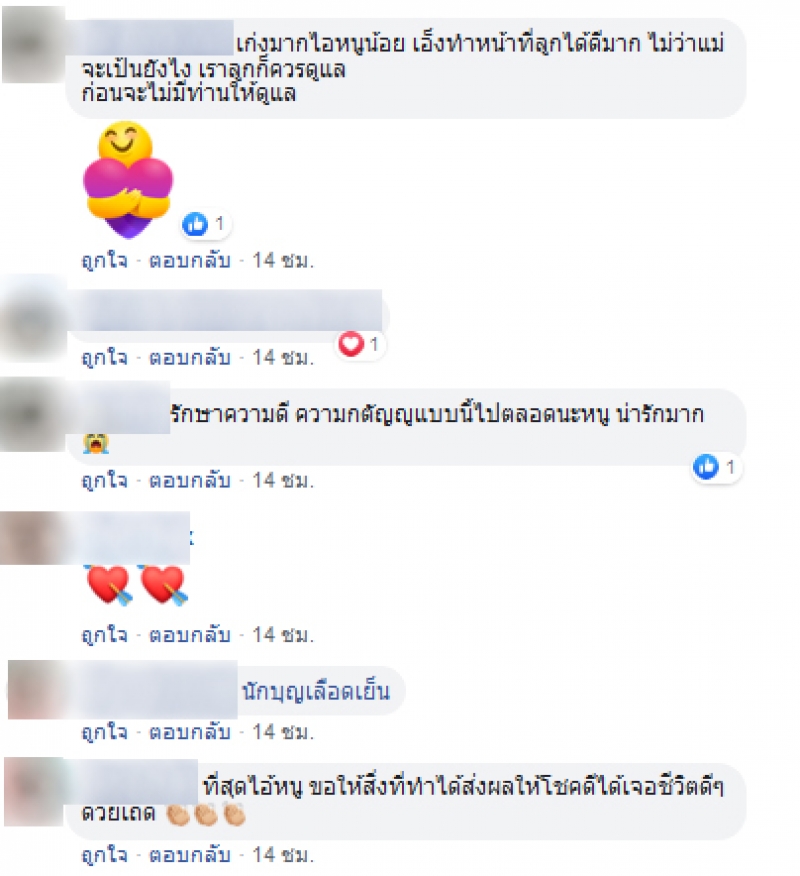Viewport: 800px width, 876px height.
Task: Open the blurred avatar of the last commenter
Action: click(x=35, y=791)
